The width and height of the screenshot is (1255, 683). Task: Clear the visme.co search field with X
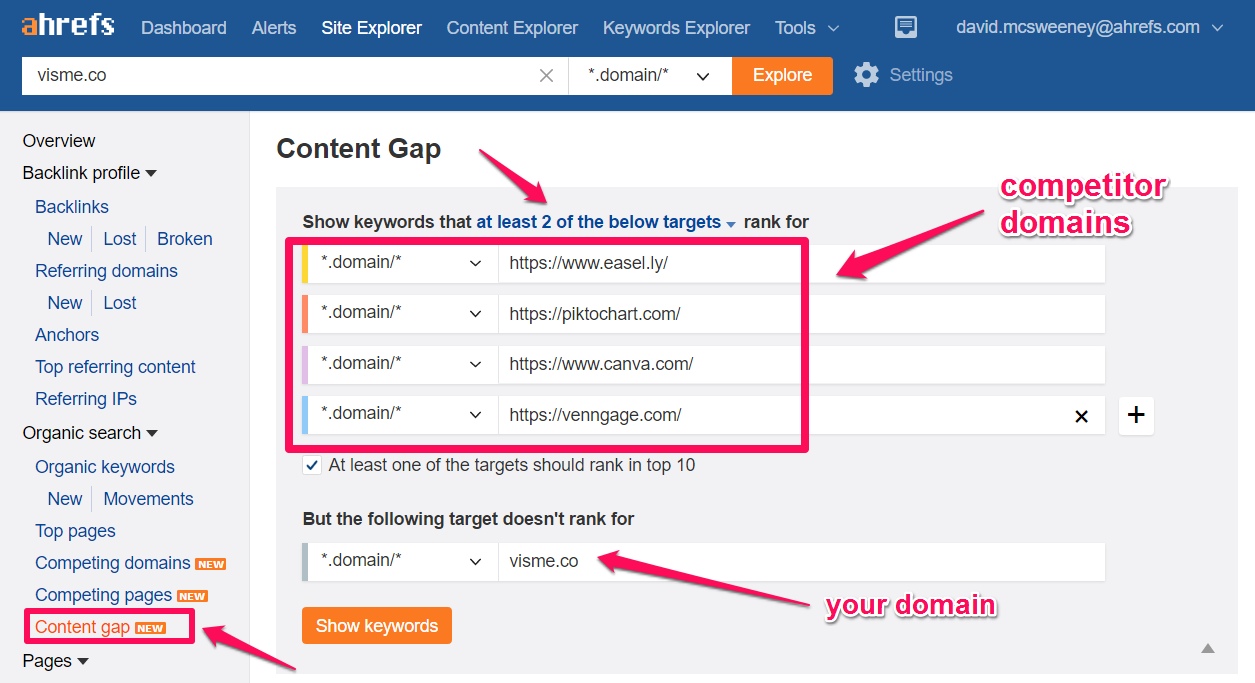coord(546,76)
